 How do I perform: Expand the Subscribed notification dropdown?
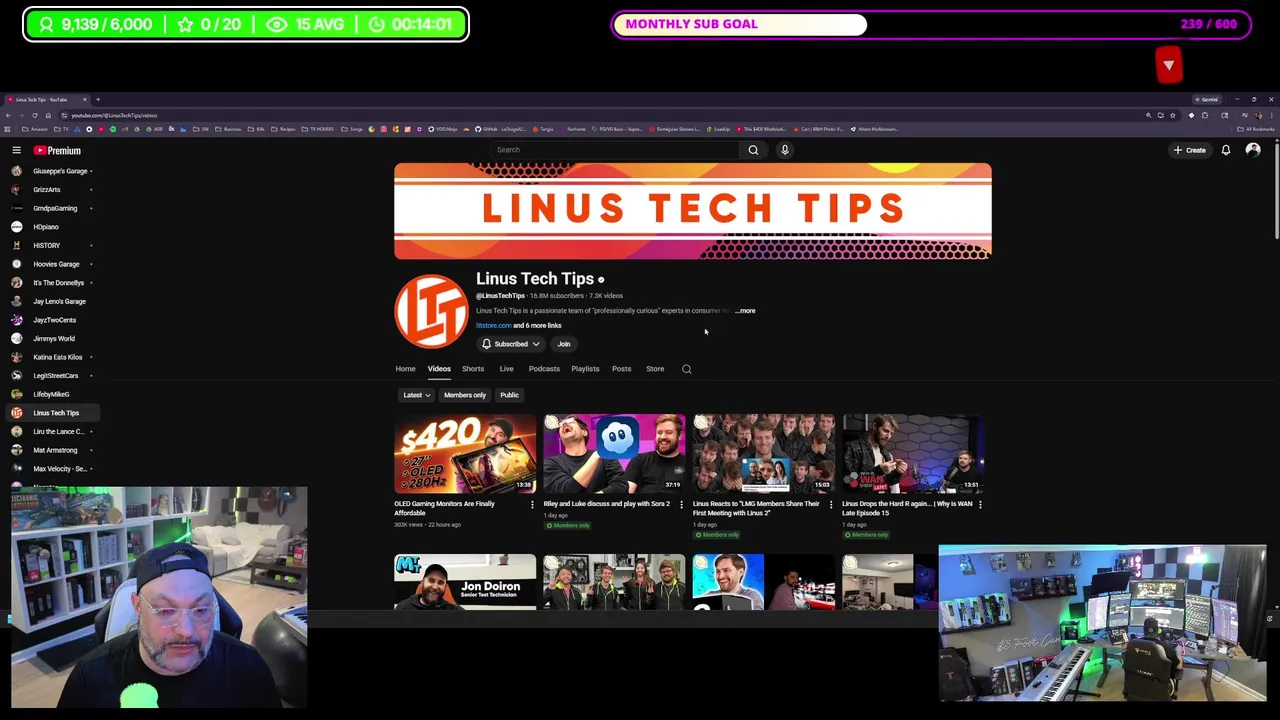pos(511,344)
